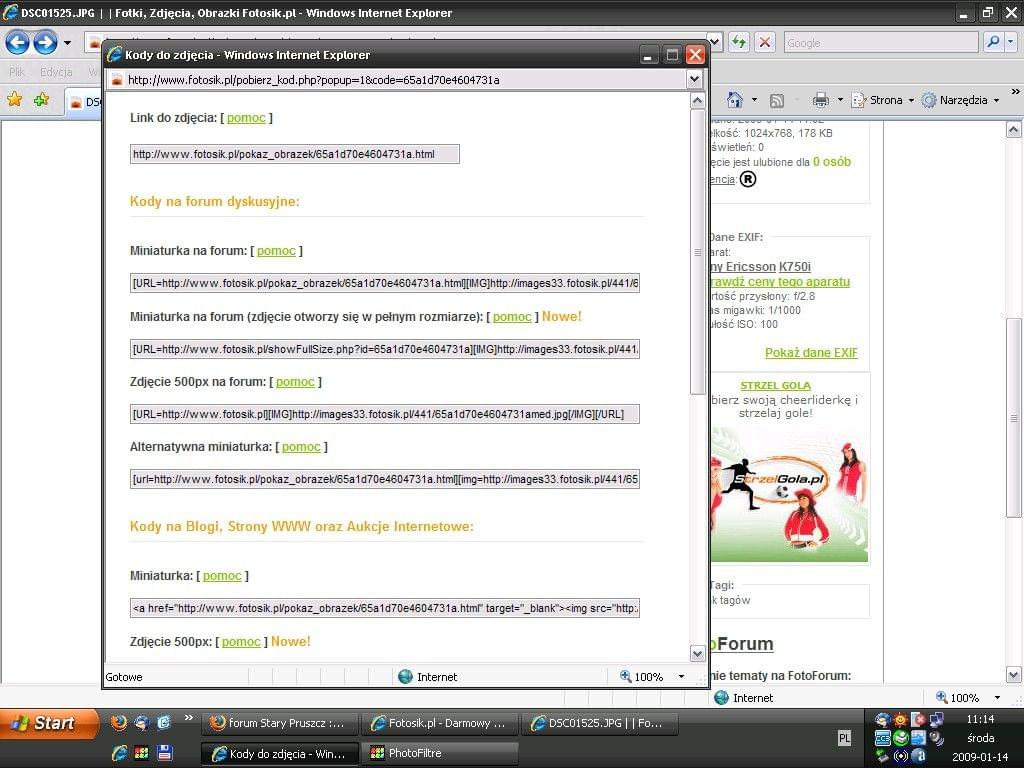Click pomoc link for full-size miniaturka
The image size is (1024, 768).
512,317
